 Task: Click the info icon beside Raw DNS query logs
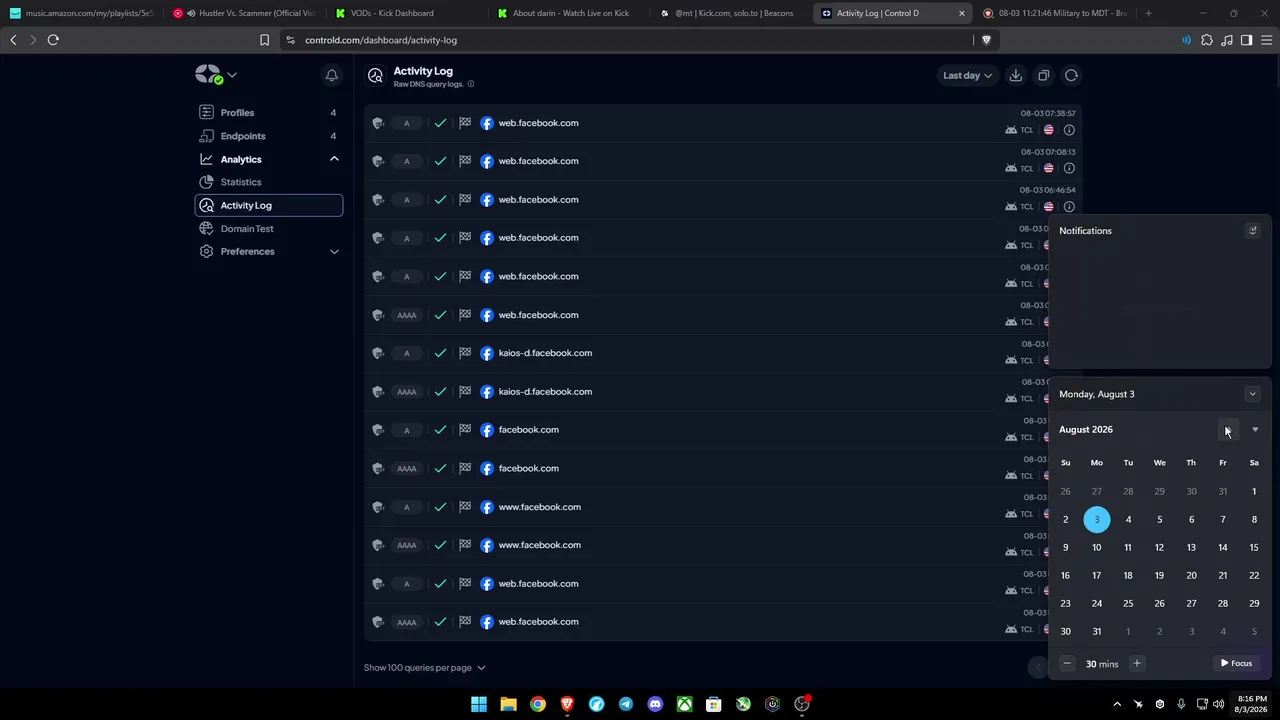pos(471,84)
